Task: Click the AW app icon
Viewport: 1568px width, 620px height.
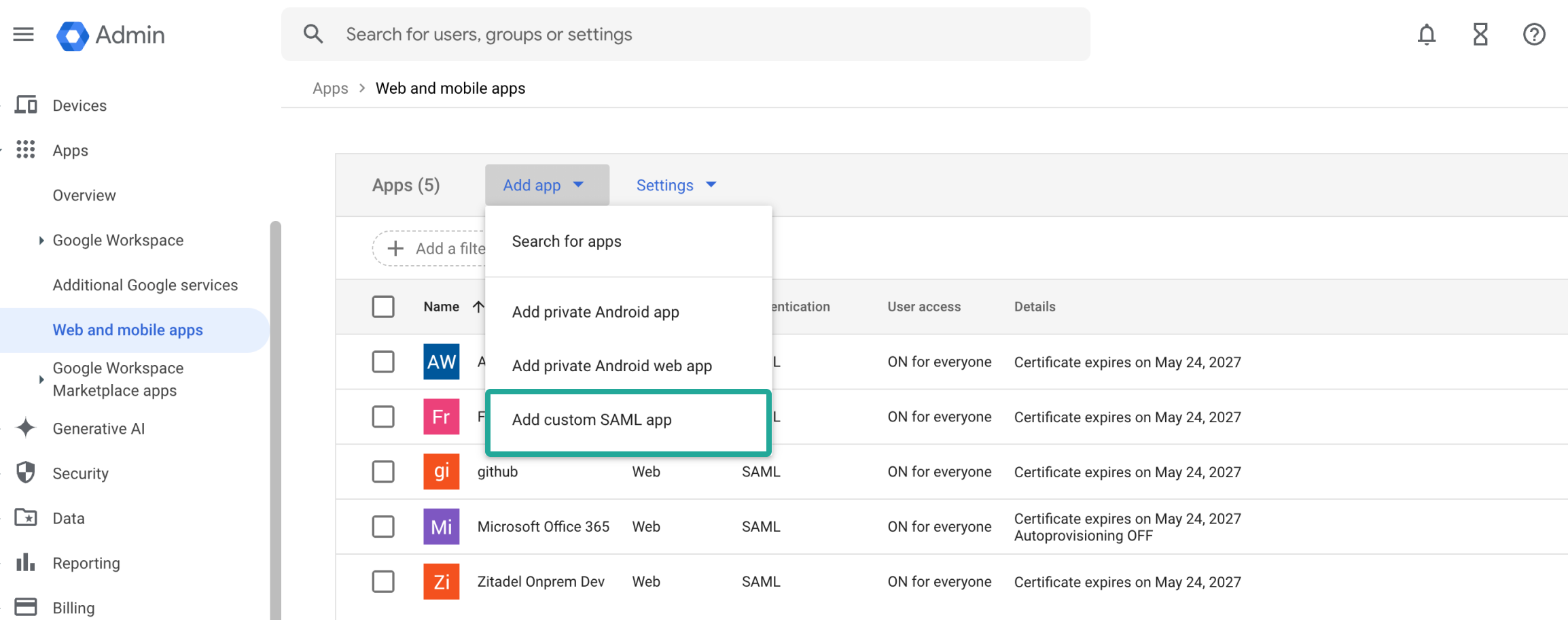Action: tap(441, 362)
